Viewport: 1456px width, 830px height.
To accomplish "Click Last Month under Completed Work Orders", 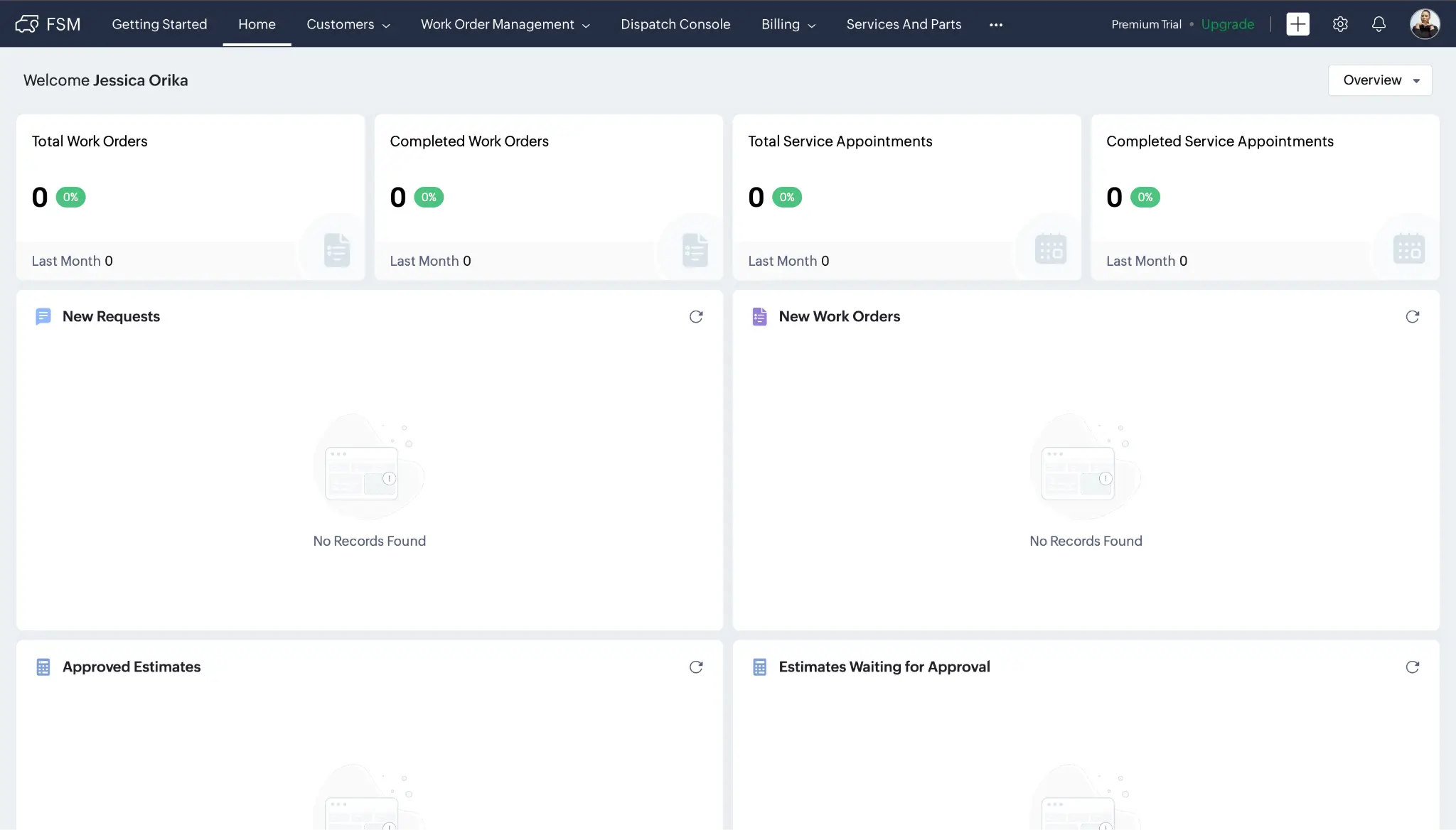I will (x=431, y=261).
